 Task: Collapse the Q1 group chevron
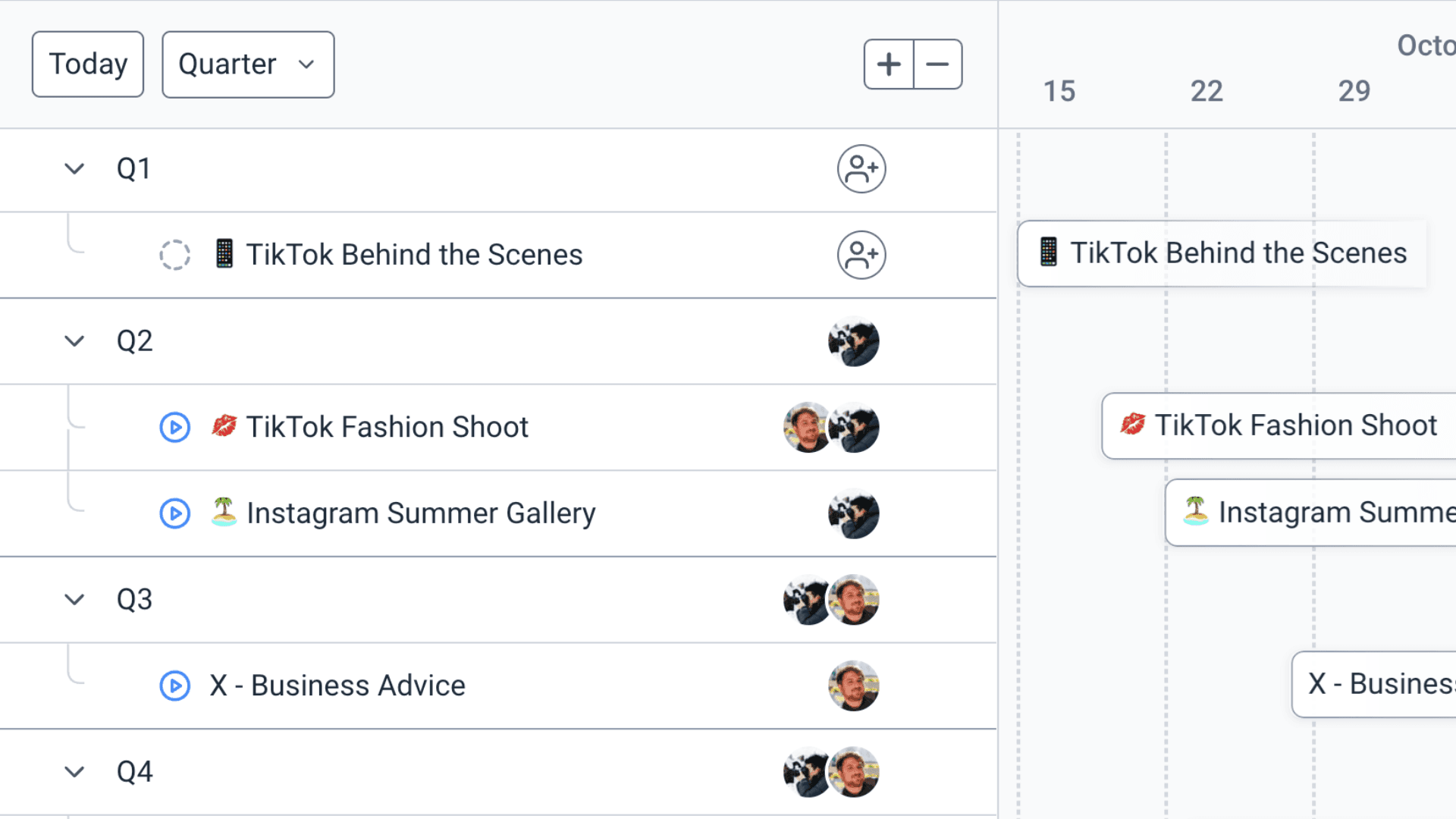(x=74, y=168)
